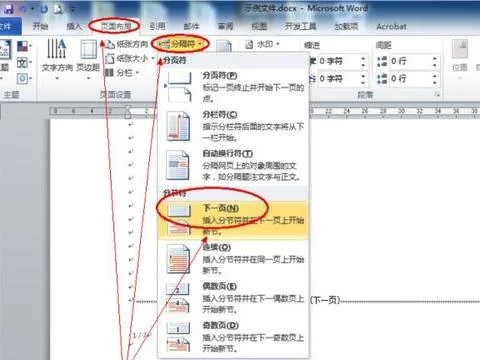Choose 下一页(N) next page section break

coord(233,219)
